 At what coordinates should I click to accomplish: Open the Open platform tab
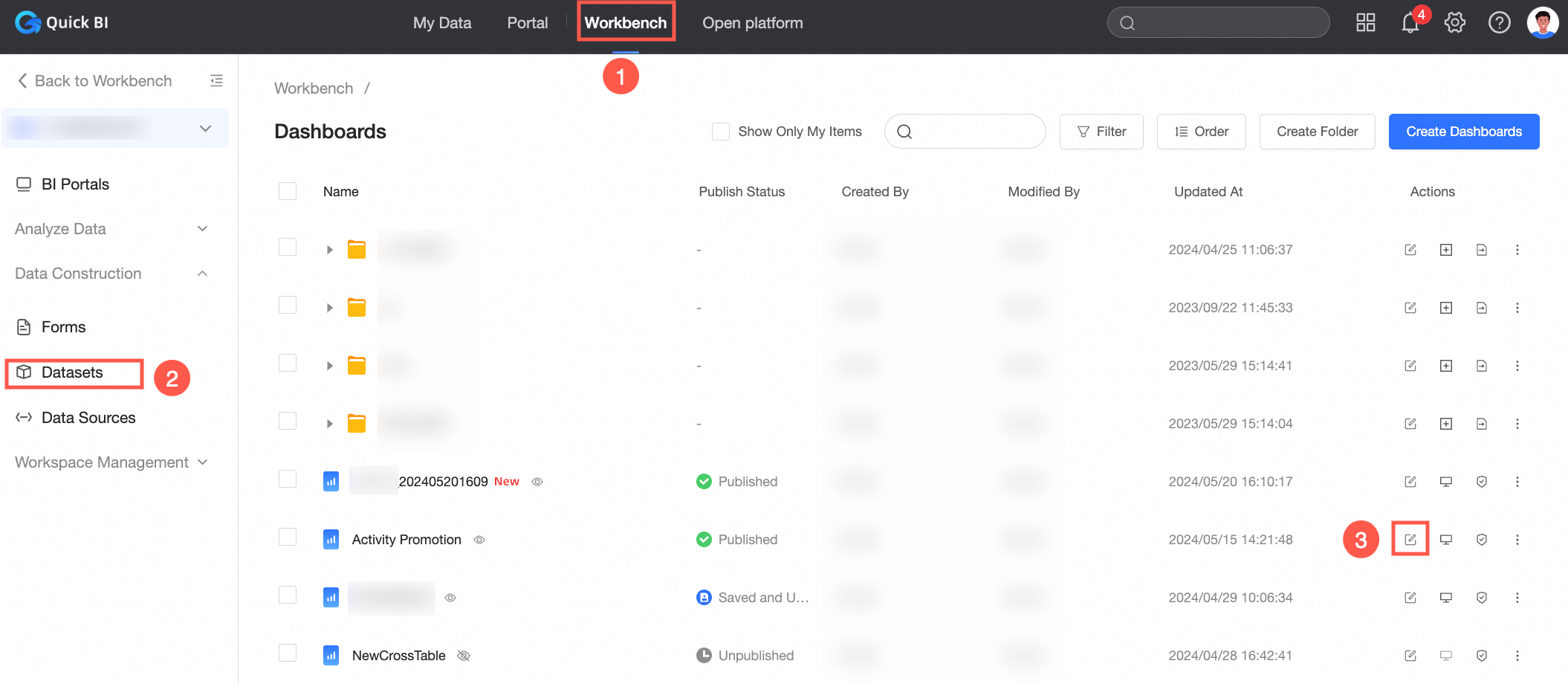753,23
